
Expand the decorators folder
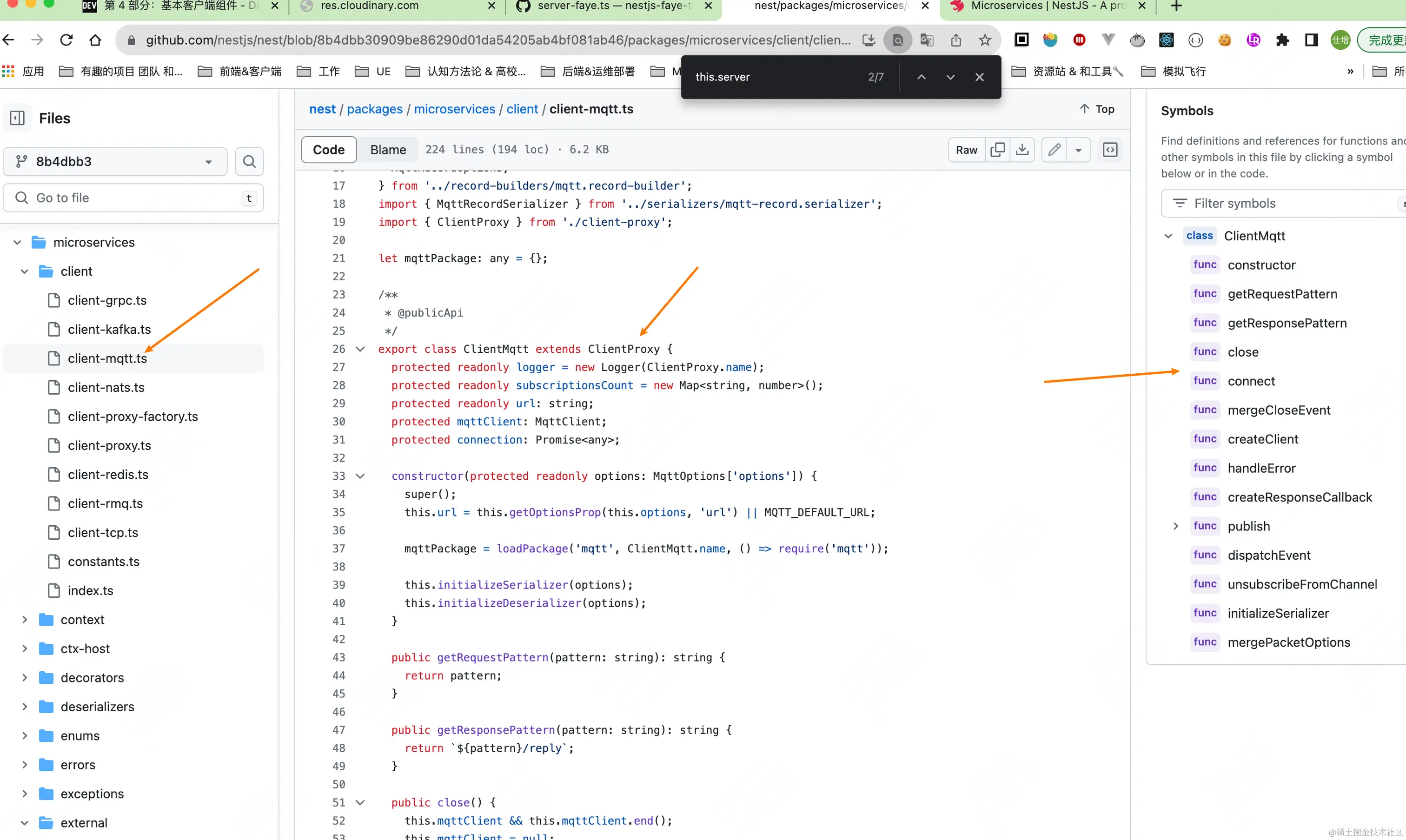[x=24, y=678]
